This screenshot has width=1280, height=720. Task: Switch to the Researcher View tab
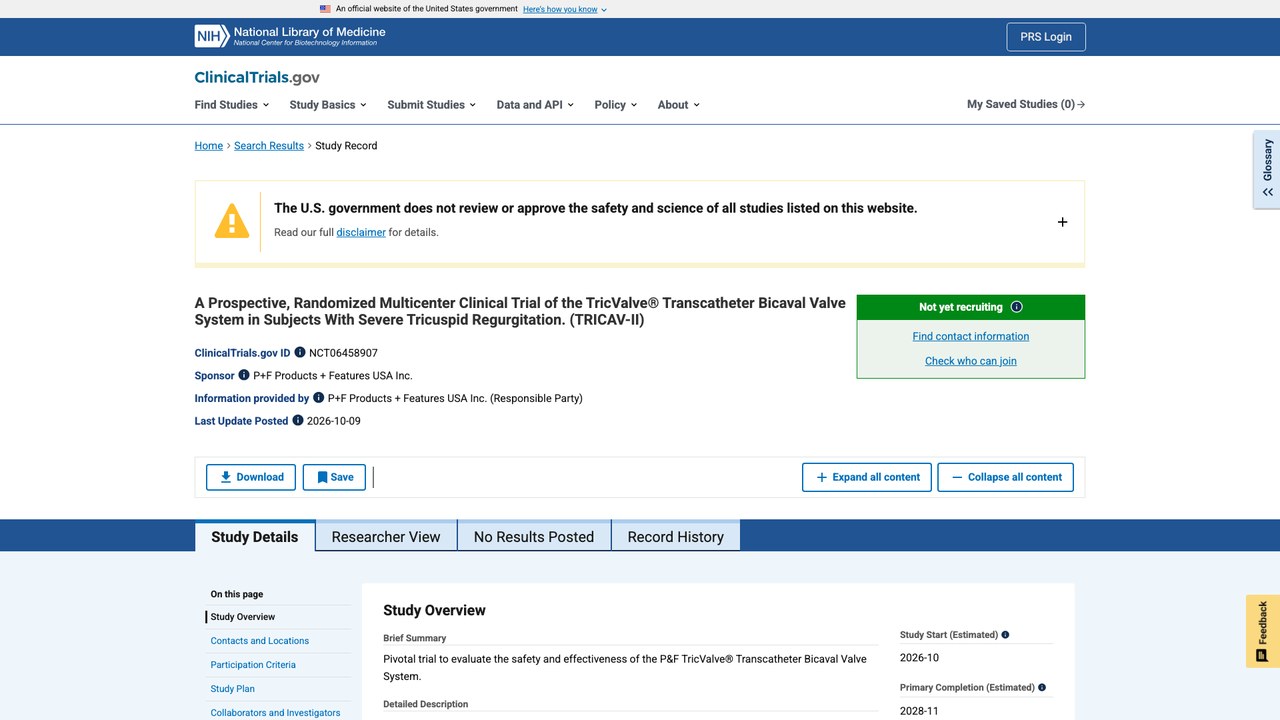(386, 537)
